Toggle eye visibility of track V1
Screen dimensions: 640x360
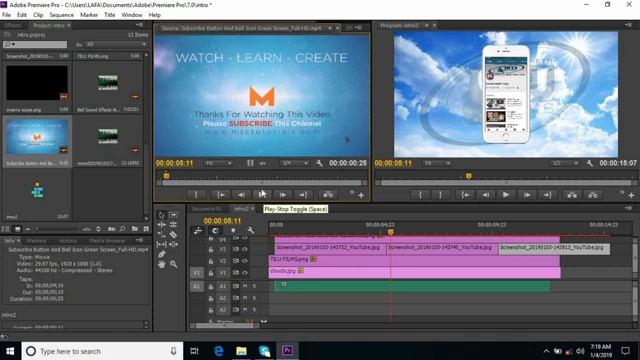(245, 273)
